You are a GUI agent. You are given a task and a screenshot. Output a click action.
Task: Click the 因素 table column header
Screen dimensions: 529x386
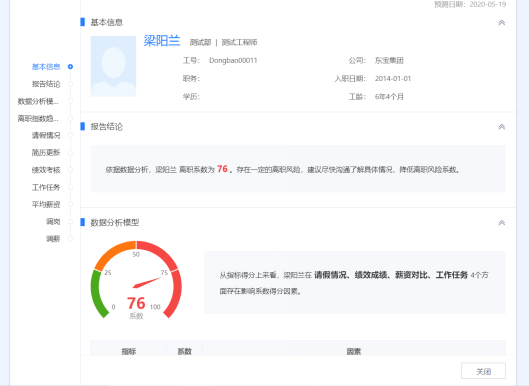354,351
